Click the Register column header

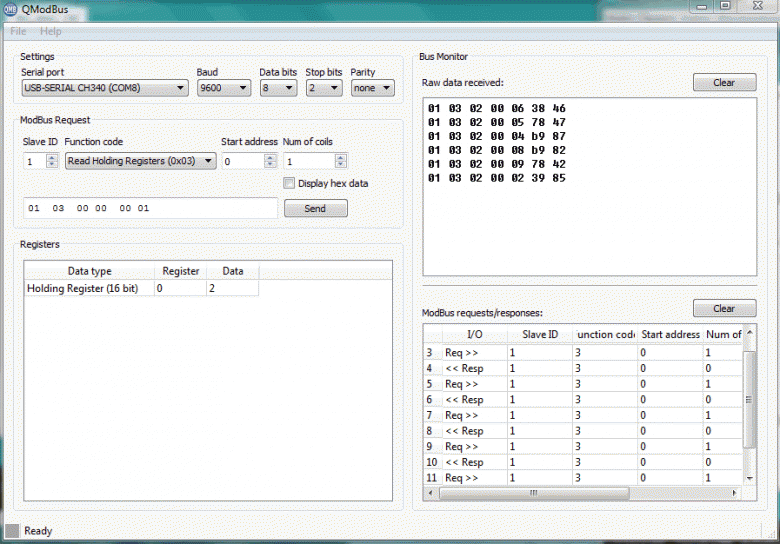(x=181, y=271)
